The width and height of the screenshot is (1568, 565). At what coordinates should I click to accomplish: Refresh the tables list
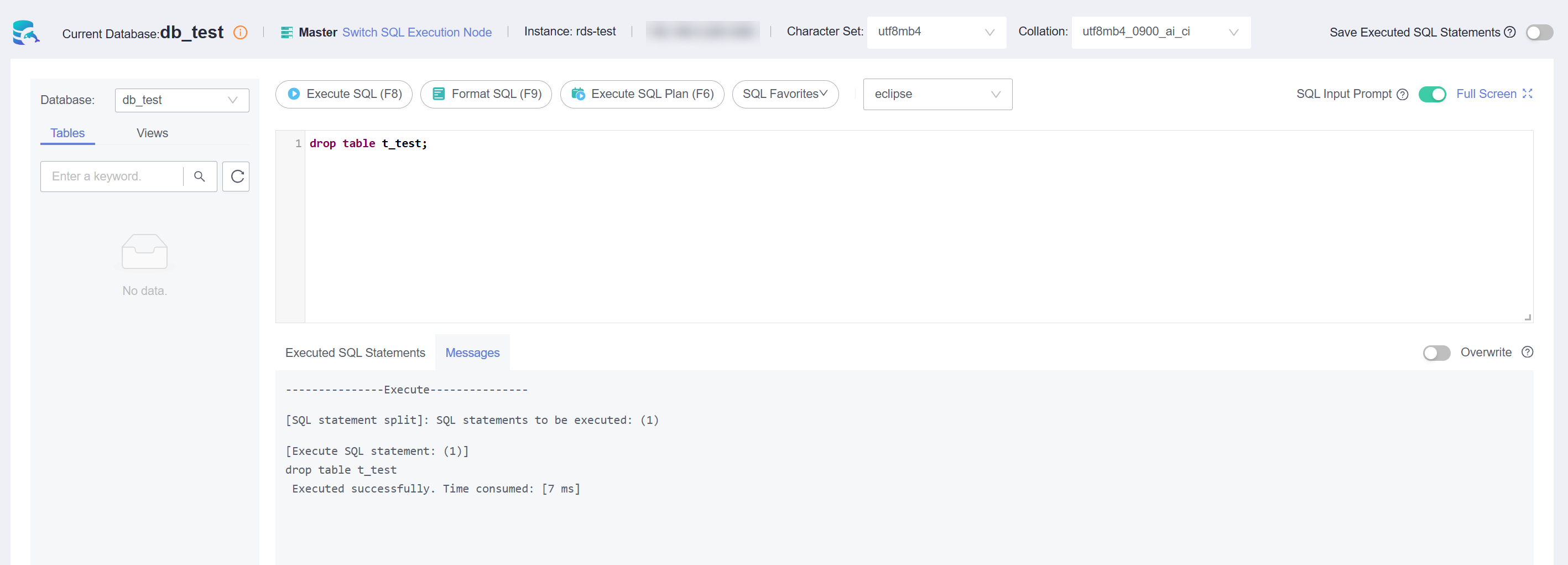tap(236, 177)
